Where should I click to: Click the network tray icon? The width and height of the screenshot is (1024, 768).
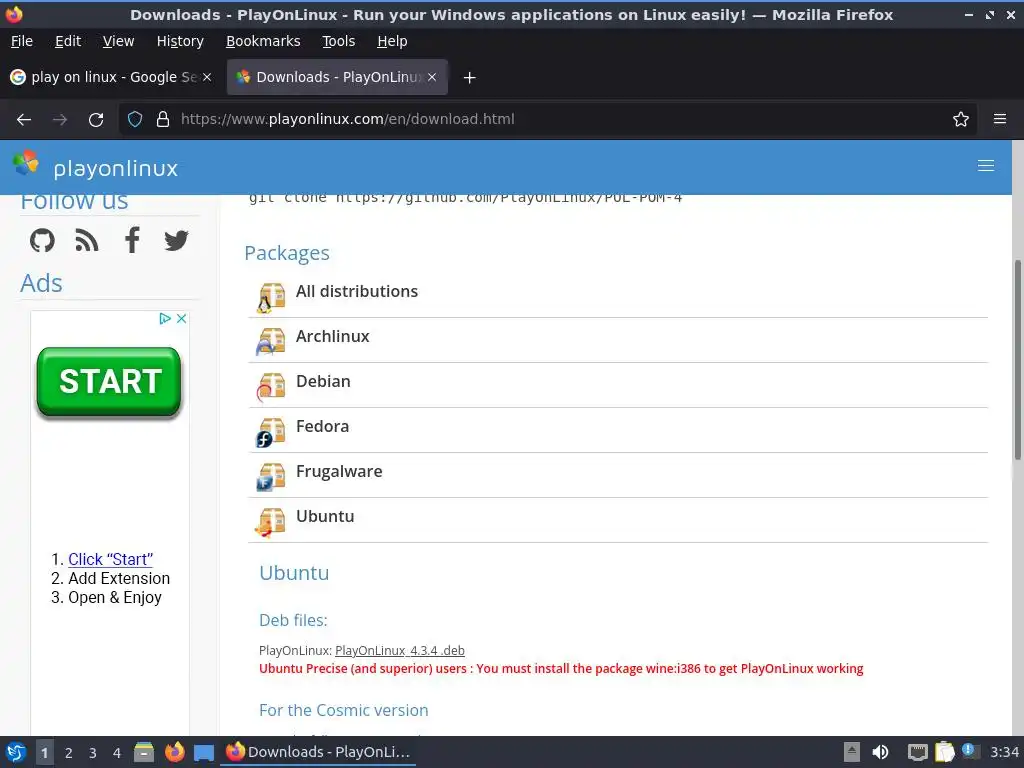[918, 752]
